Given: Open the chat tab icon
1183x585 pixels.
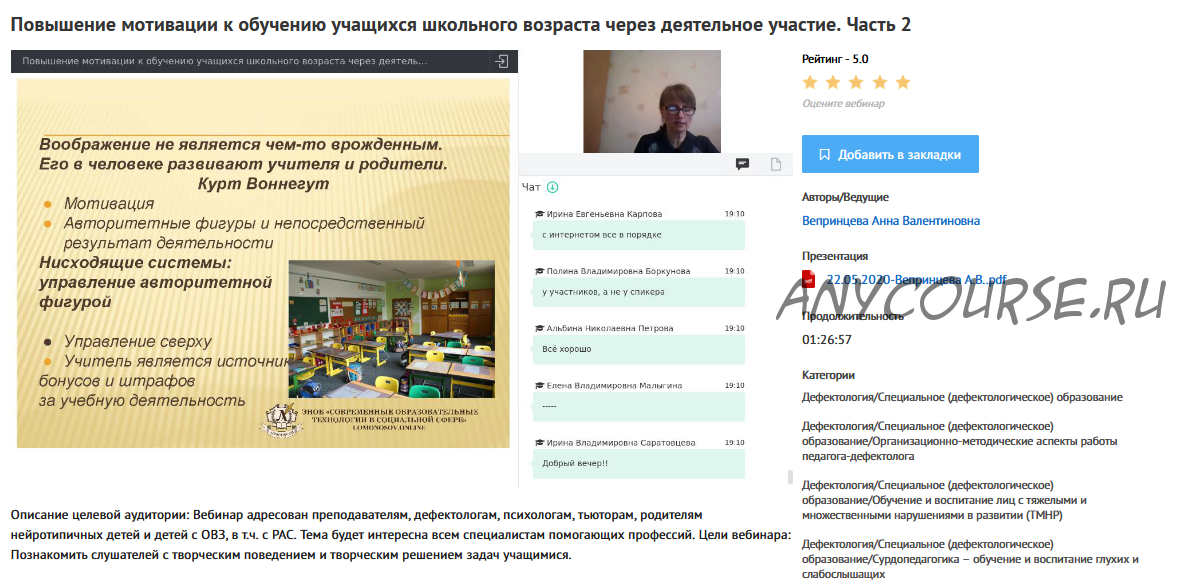Looking at the screenshot, I should click(x=743, y=164).
